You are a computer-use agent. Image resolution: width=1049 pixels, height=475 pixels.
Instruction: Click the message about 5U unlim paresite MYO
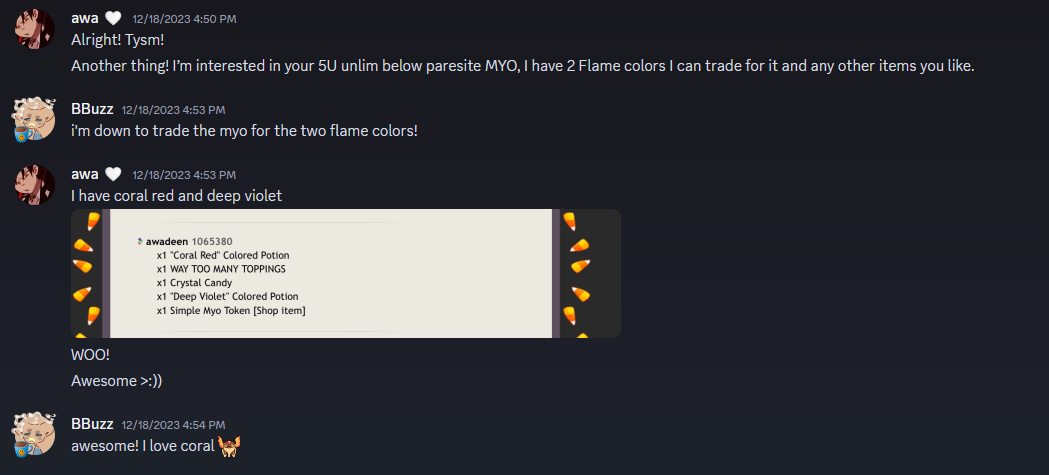tap(522, 66)
